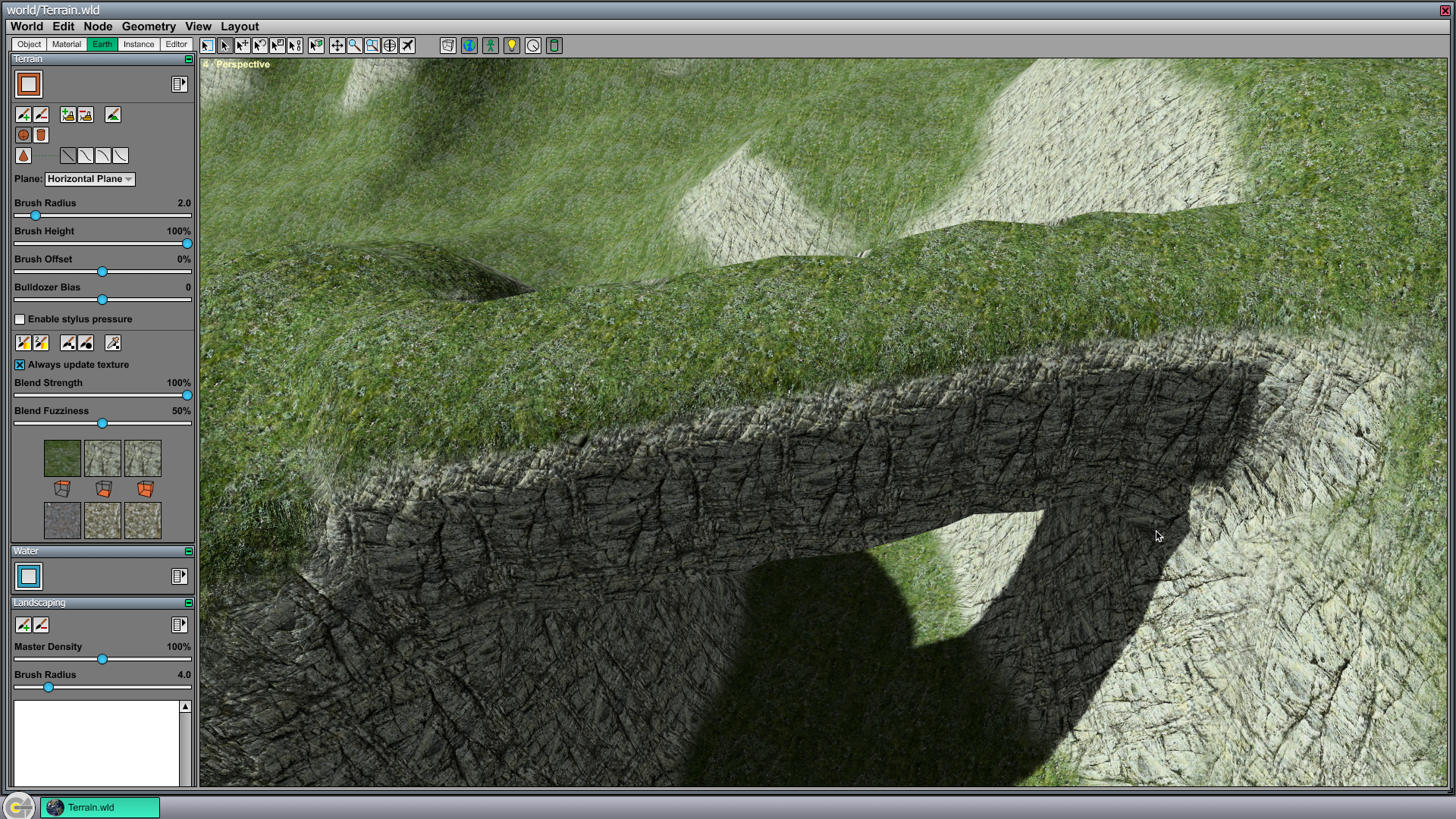Toggle Enable stylus pressure checkbox

coord(20,319)
